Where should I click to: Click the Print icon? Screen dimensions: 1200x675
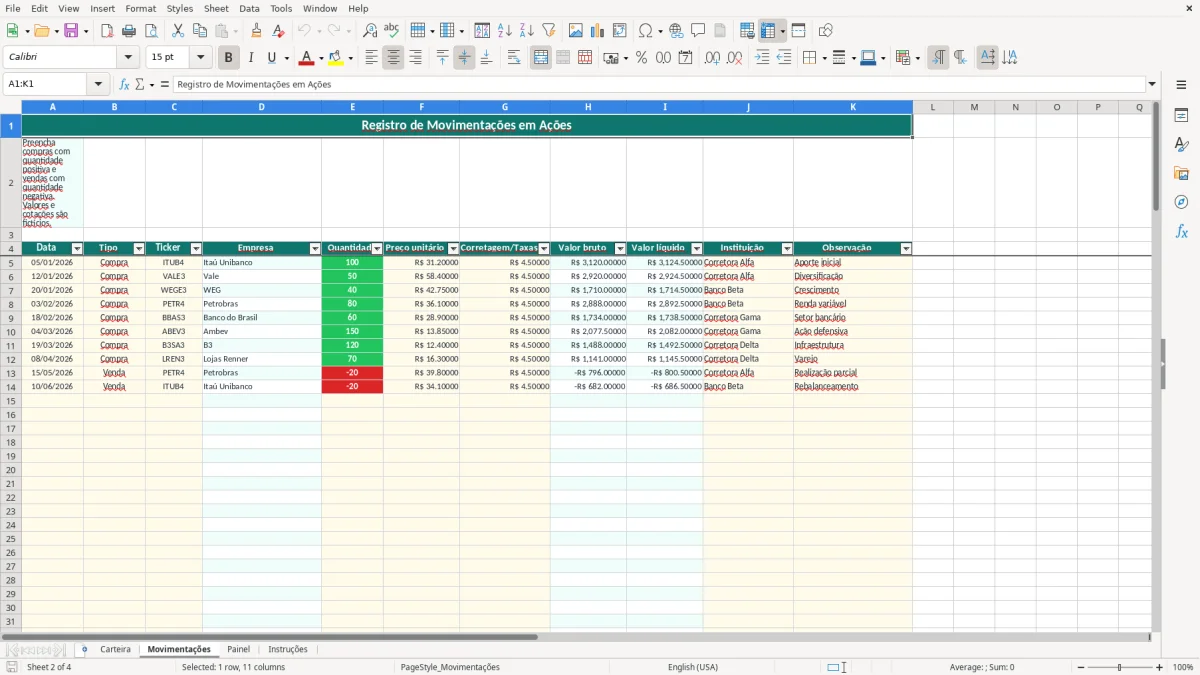pyautogui.click(x=129, y=31)
